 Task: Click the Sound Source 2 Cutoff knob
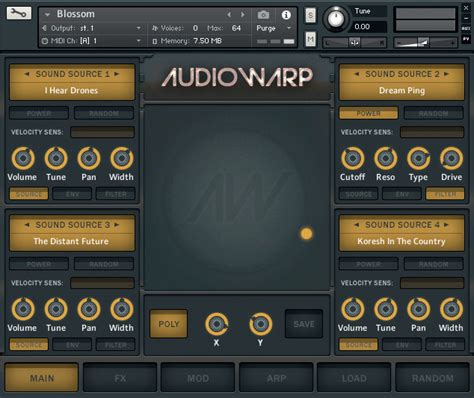click(353, 158)
